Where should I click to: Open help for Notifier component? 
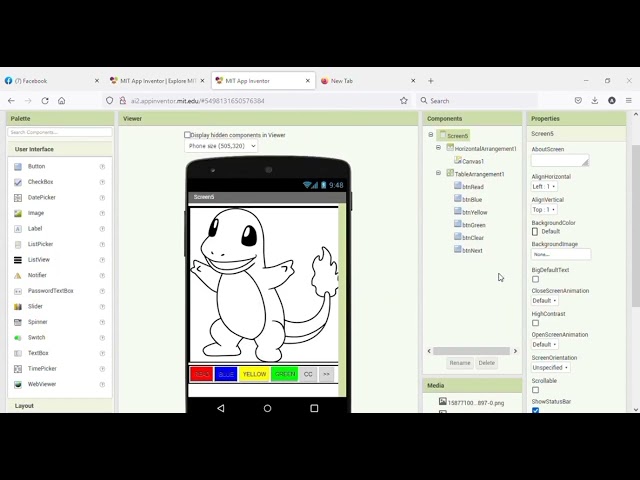coord(102,276)
